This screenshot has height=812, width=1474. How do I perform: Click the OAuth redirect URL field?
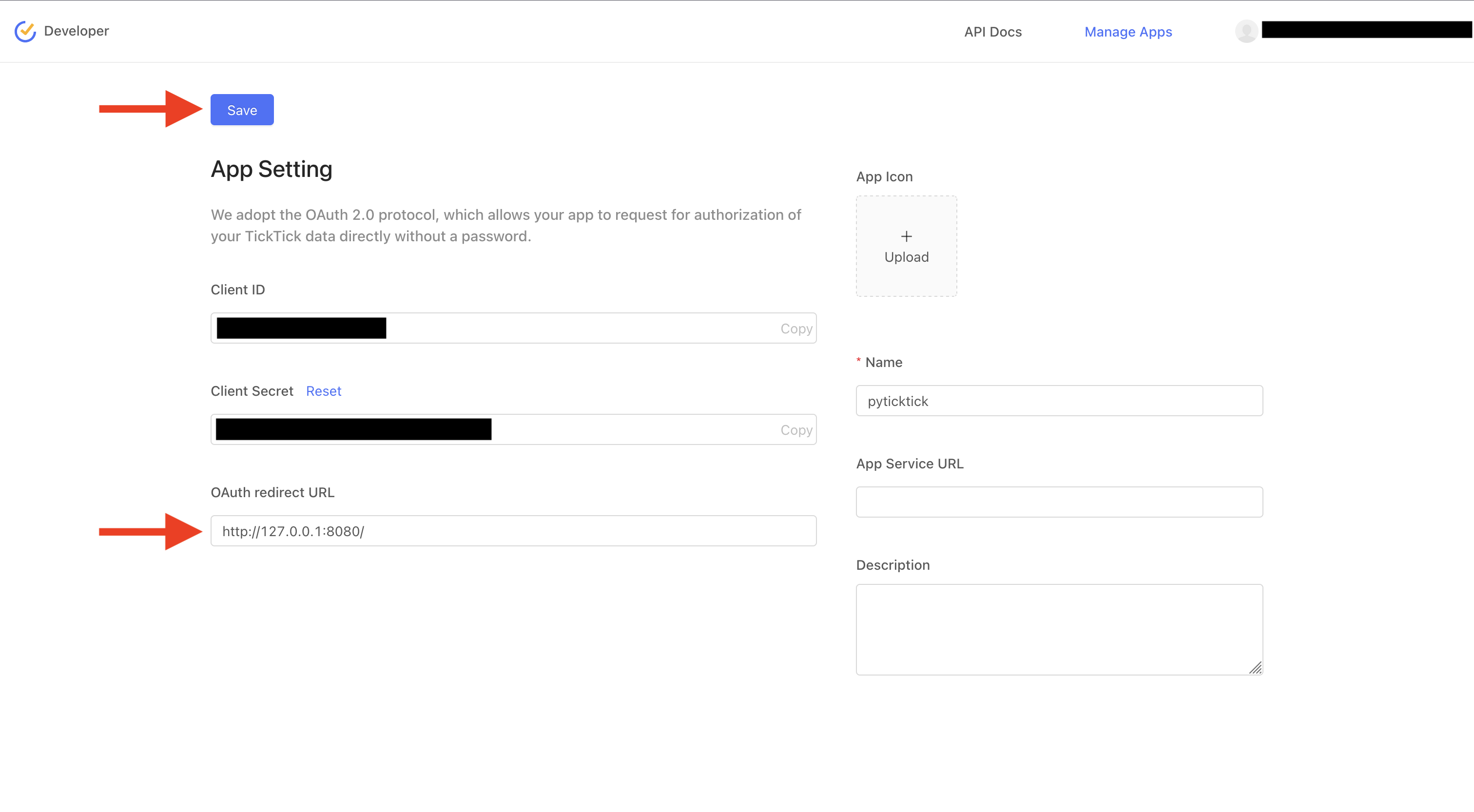[513, 531]
